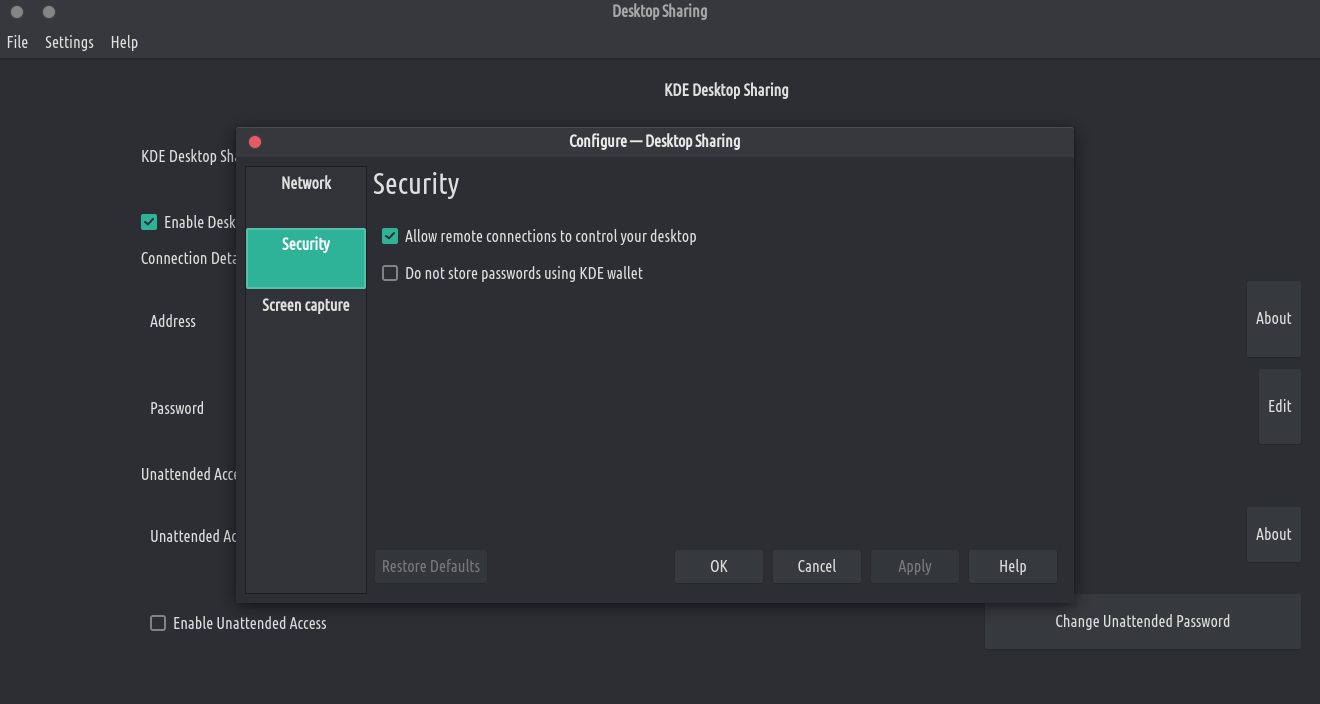
Task: Click the About button beside Unattended Access
Action: [x=1273, y=534]
